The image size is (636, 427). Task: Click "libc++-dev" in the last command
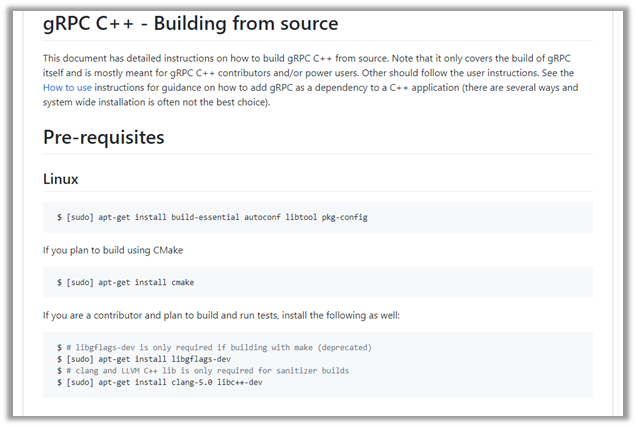[240, 382]
